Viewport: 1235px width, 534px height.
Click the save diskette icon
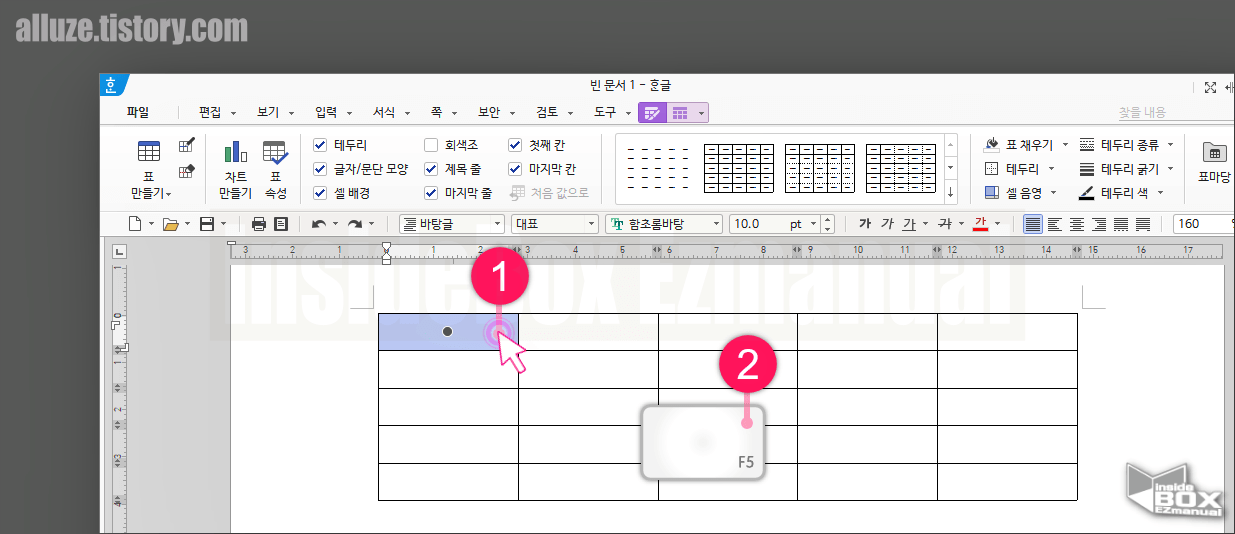207,224
